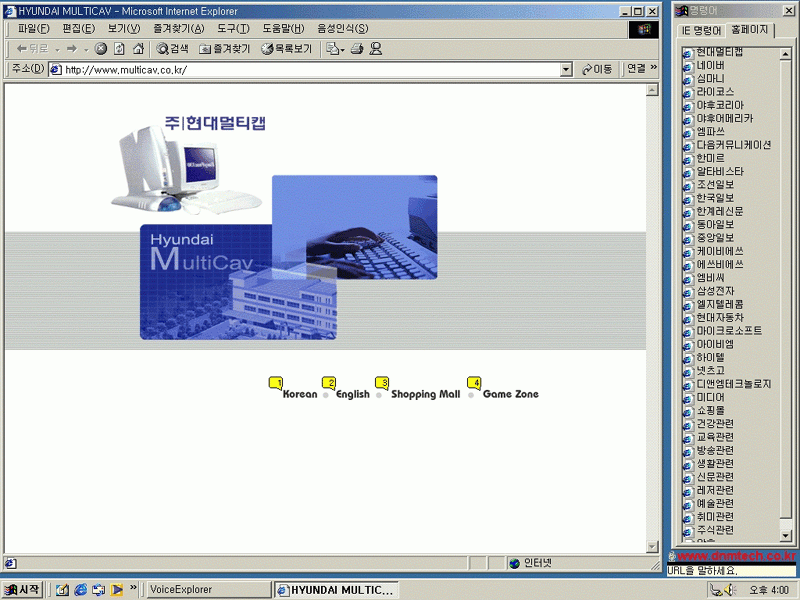Select 동아일보 in the homepage list
This screenshot has height=600, width=800.
click(x=715, y=224)
